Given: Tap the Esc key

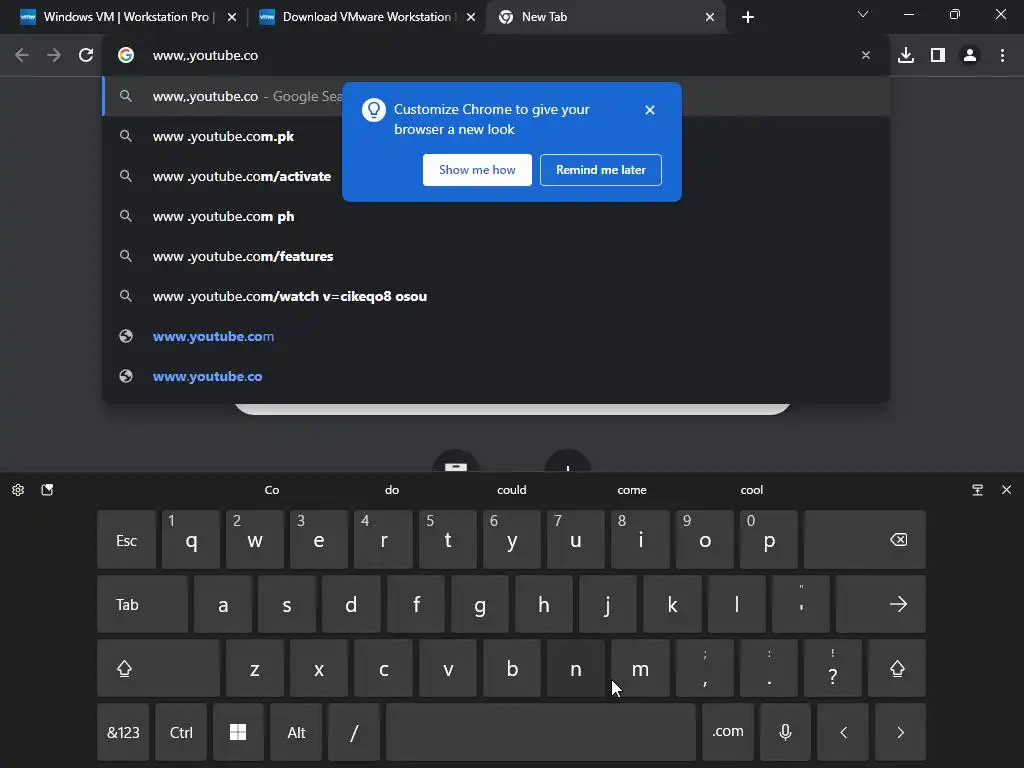Looking at the screenshot, I should (126, 540).
